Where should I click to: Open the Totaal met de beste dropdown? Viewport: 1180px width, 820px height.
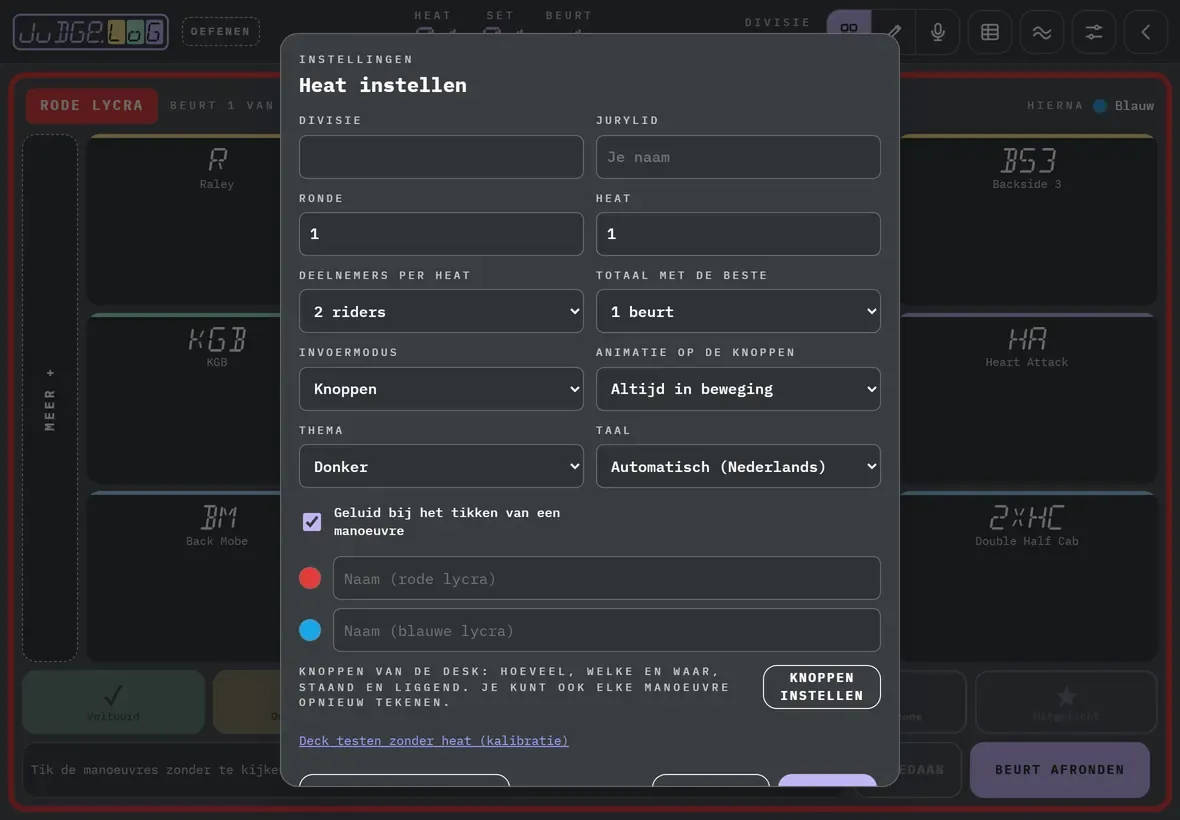[x=738, y=311]
